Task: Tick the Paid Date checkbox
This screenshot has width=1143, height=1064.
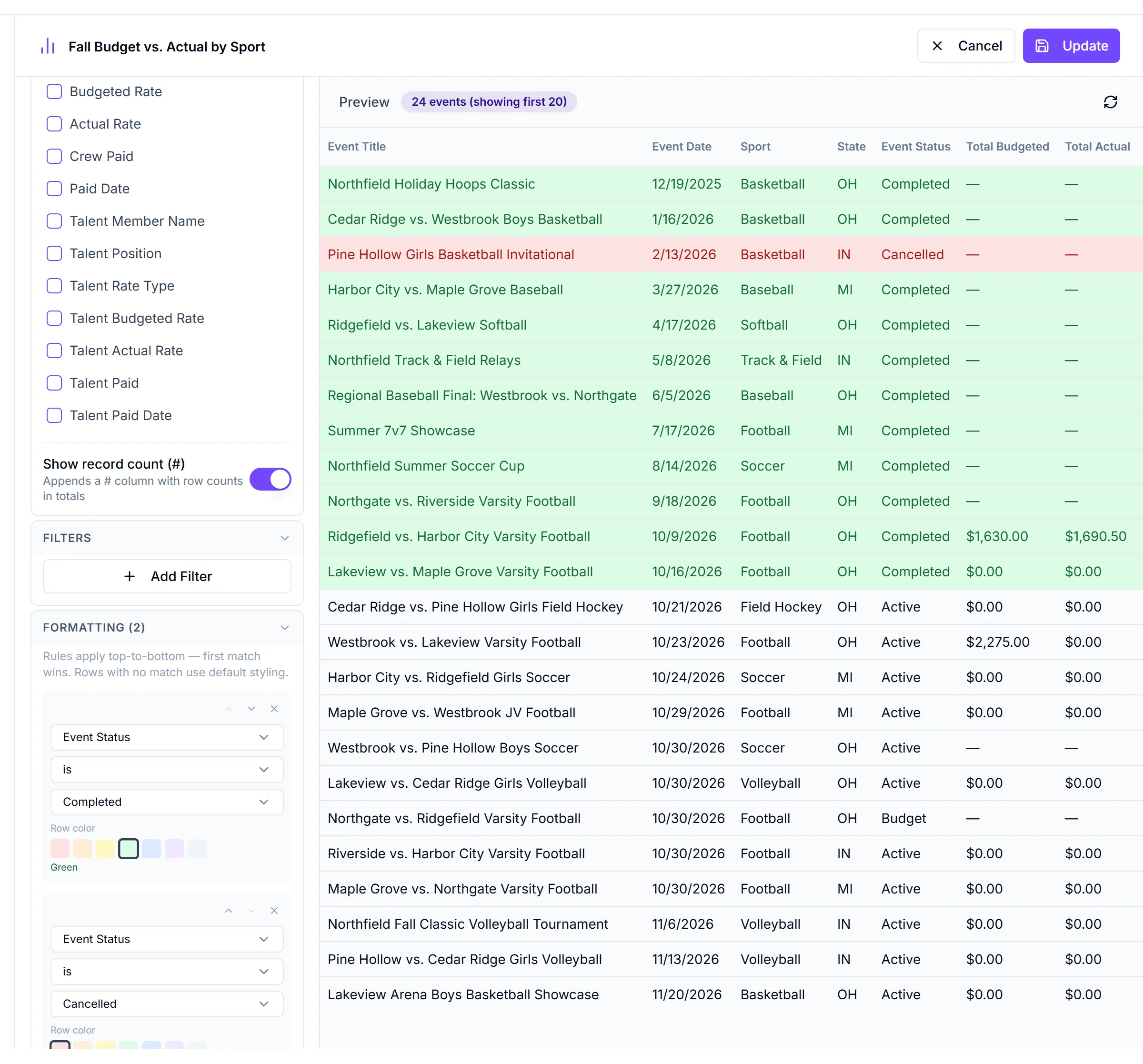Action: (54, 189)
